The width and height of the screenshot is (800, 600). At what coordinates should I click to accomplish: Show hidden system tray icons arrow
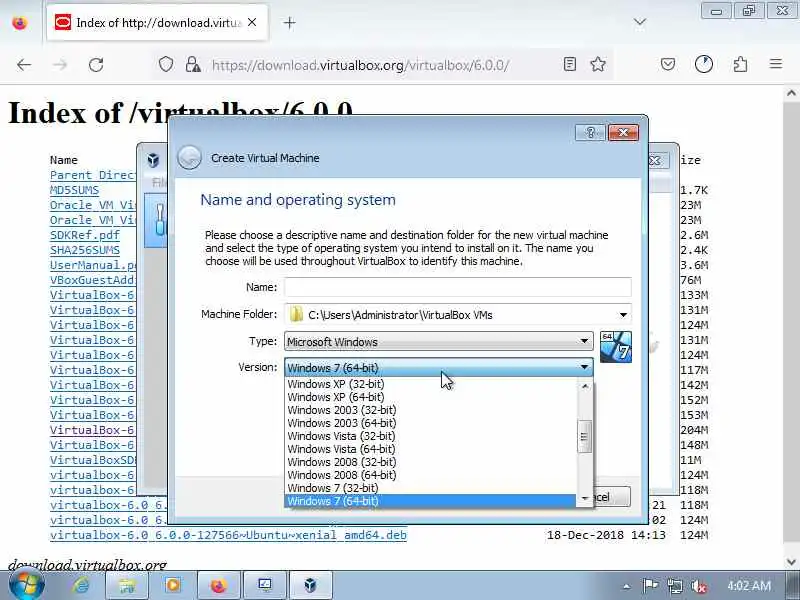pos(626,586)
